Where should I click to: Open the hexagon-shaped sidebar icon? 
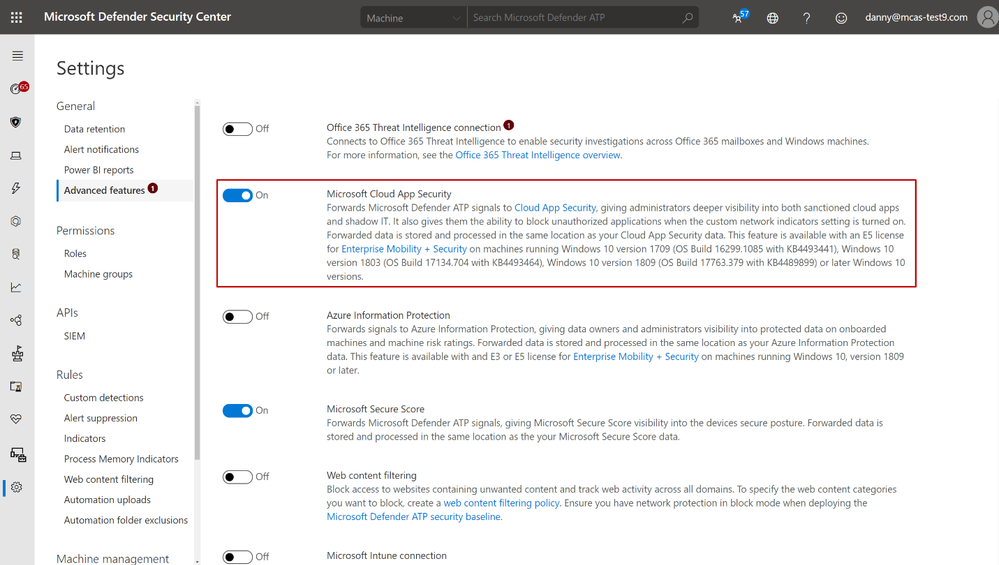pyautogui.click(x=16, y=221)
